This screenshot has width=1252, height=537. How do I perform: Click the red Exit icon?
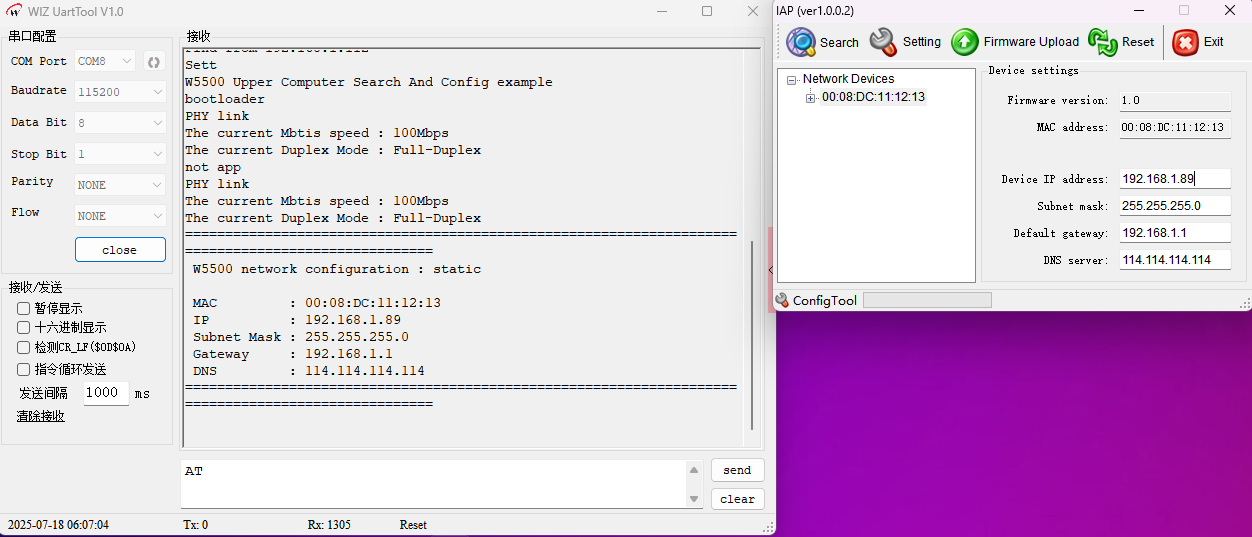(1185, 42)
